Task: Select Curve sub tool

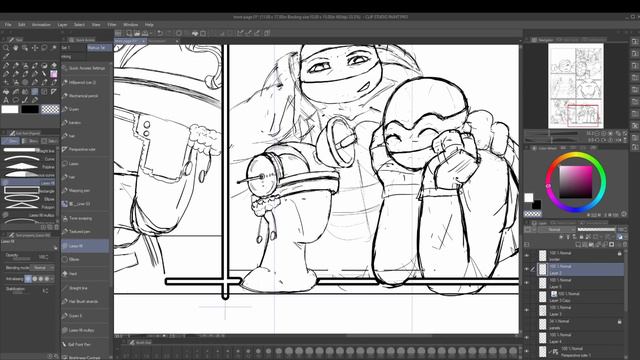Action: tap(29, 158)
